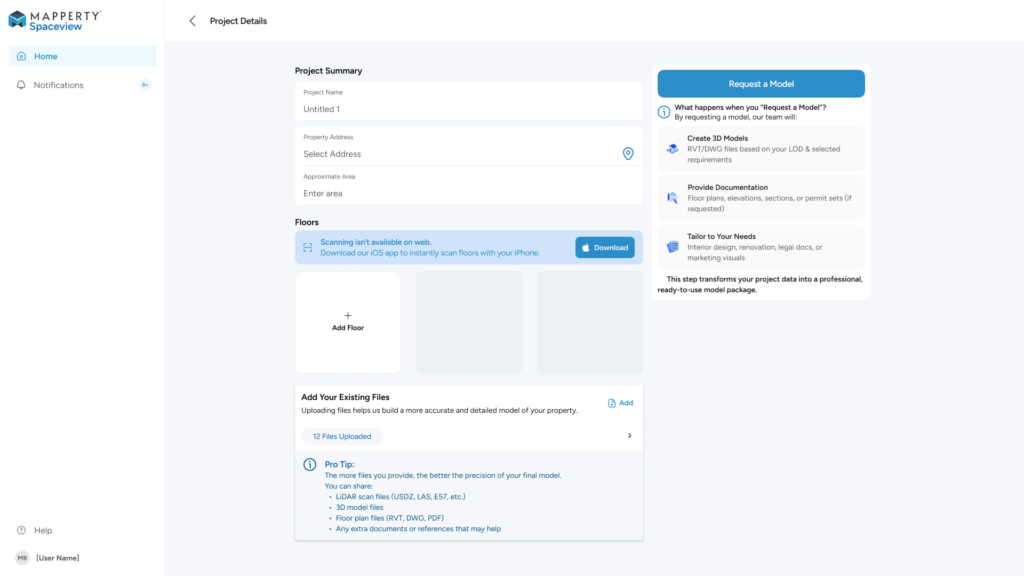Click the scan icon in the banner

(307, 247)
